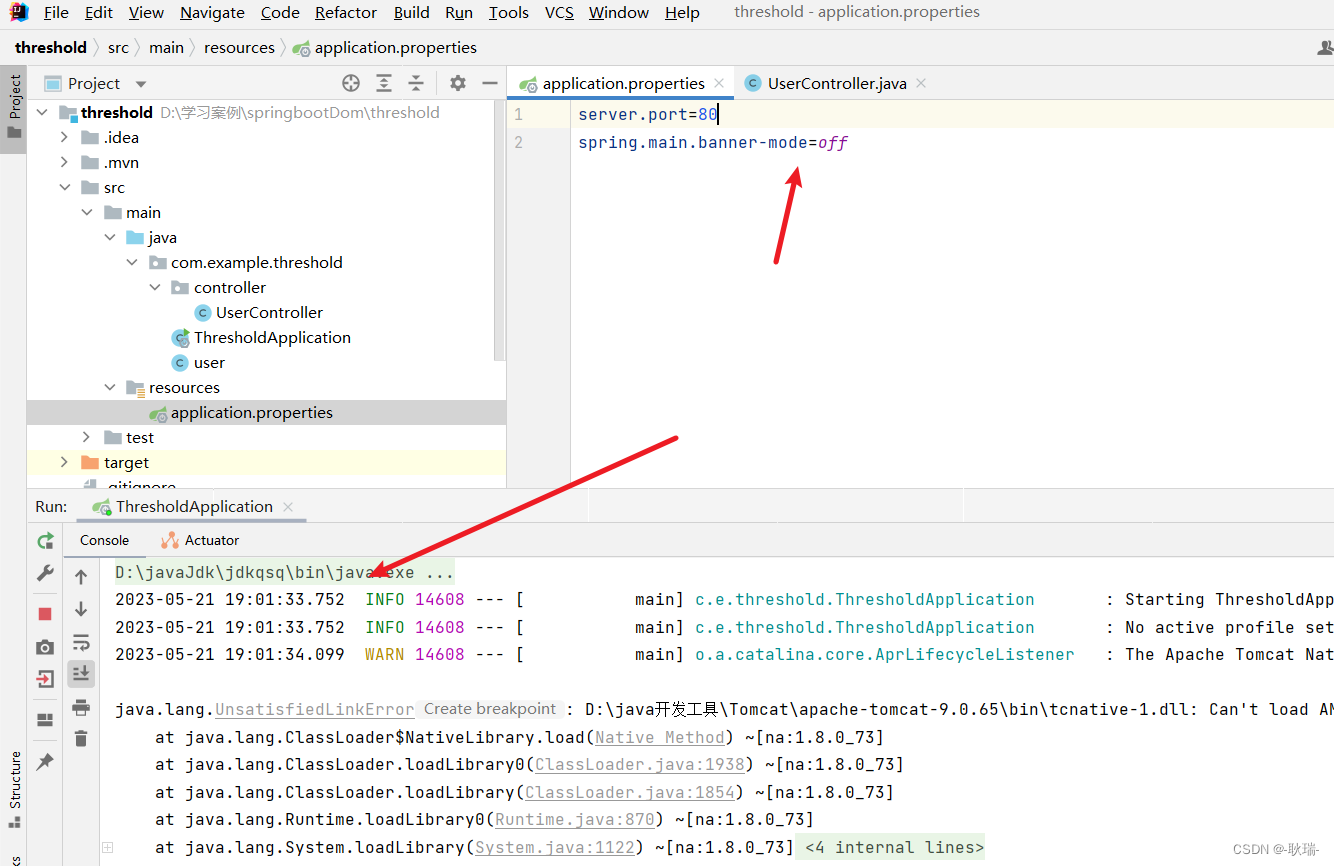Viewport: 1334px width, 866px height.
Task: Collapse the controller package
Action: click(154, 287)
